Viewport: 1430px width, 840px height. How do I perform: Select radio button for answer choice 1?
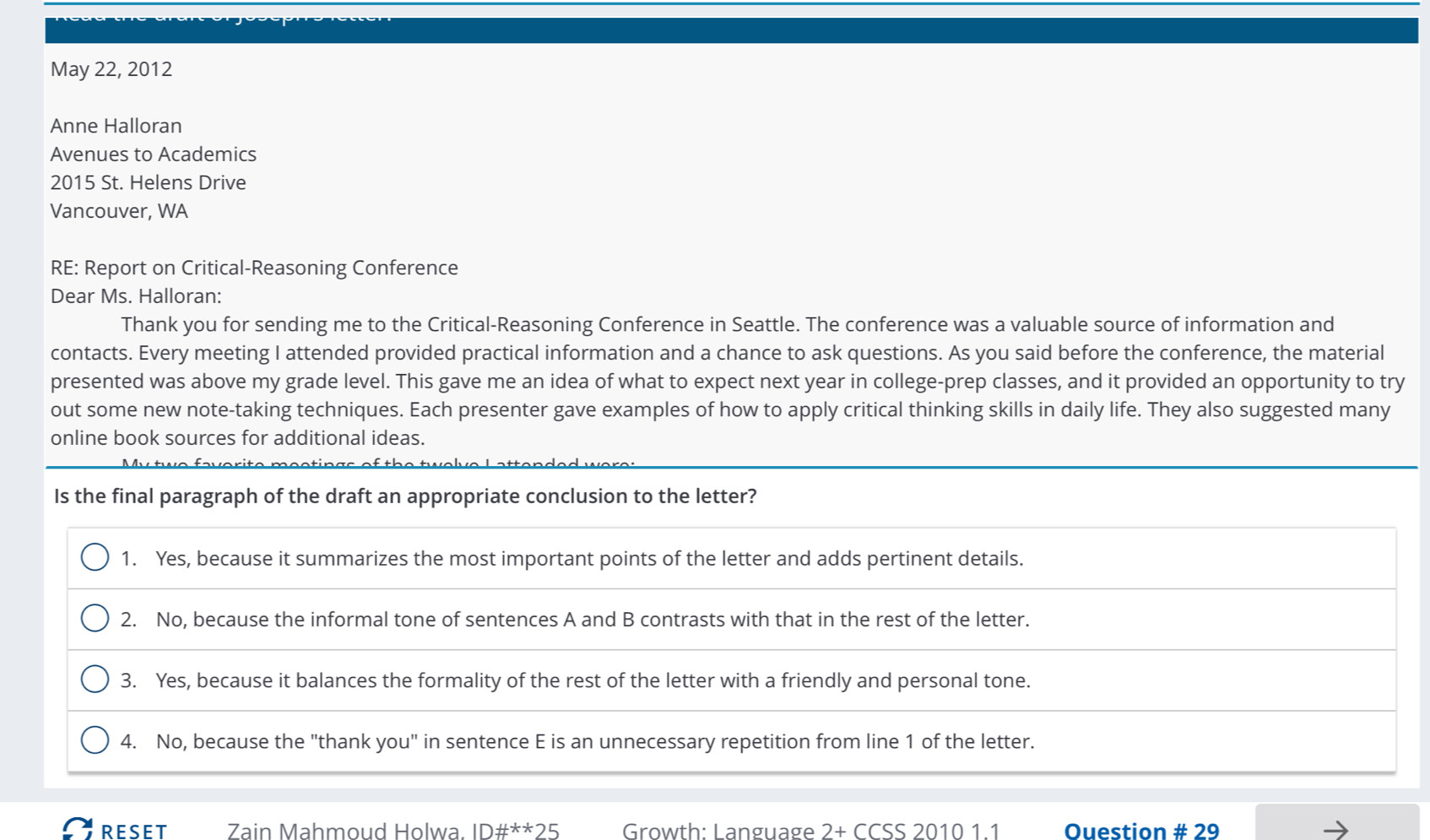pos(95,558)
